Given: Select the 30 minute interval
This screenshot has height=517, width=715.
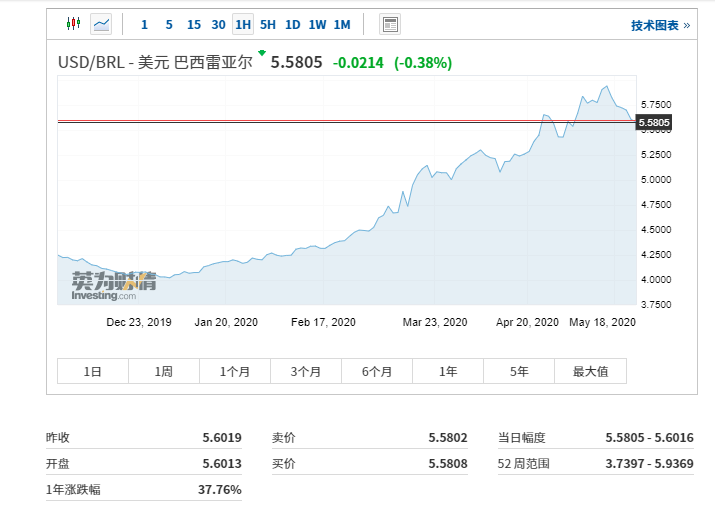Looking at the screenshot, I should (x=218, y=24).
